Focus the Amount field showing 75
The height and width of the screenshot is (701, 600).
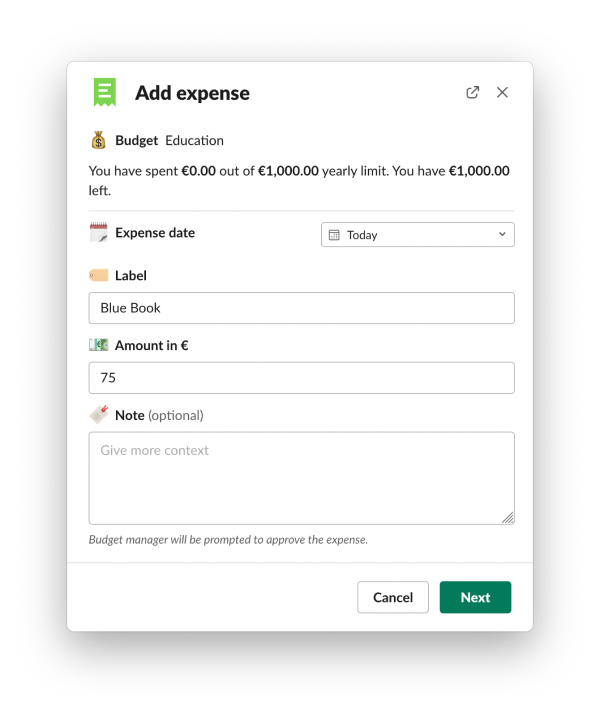301,378
